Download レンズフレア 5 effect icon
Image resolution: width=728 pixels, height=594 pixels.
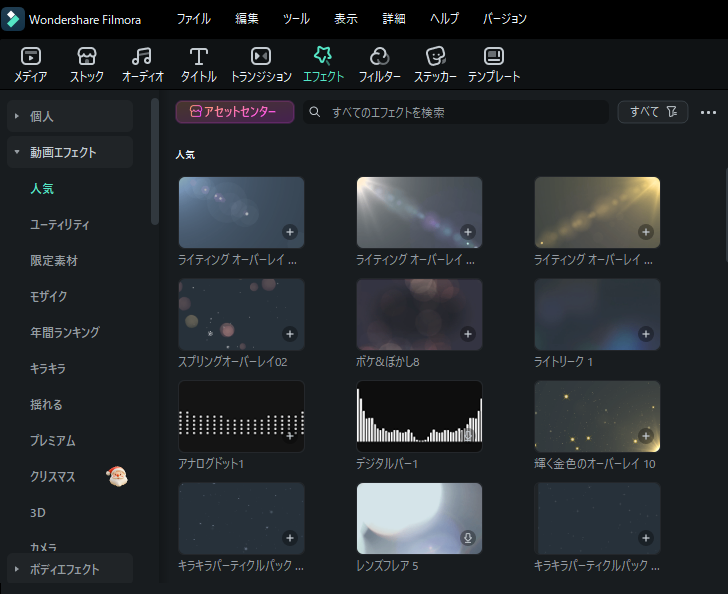tap(468, 538)
